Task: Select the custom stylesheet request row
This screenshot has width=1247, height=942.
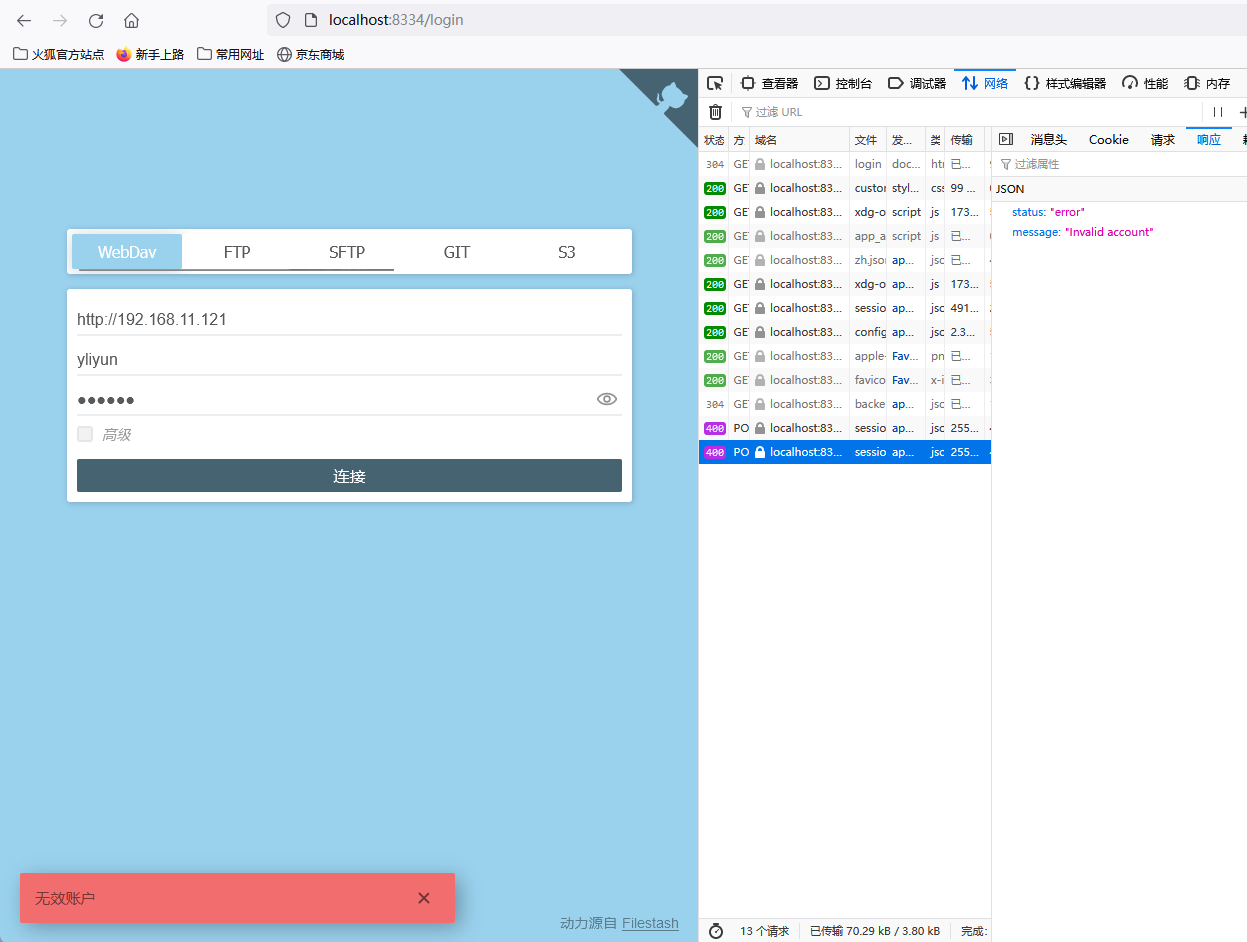Action: pyautogui.click(x=845, y=188)
